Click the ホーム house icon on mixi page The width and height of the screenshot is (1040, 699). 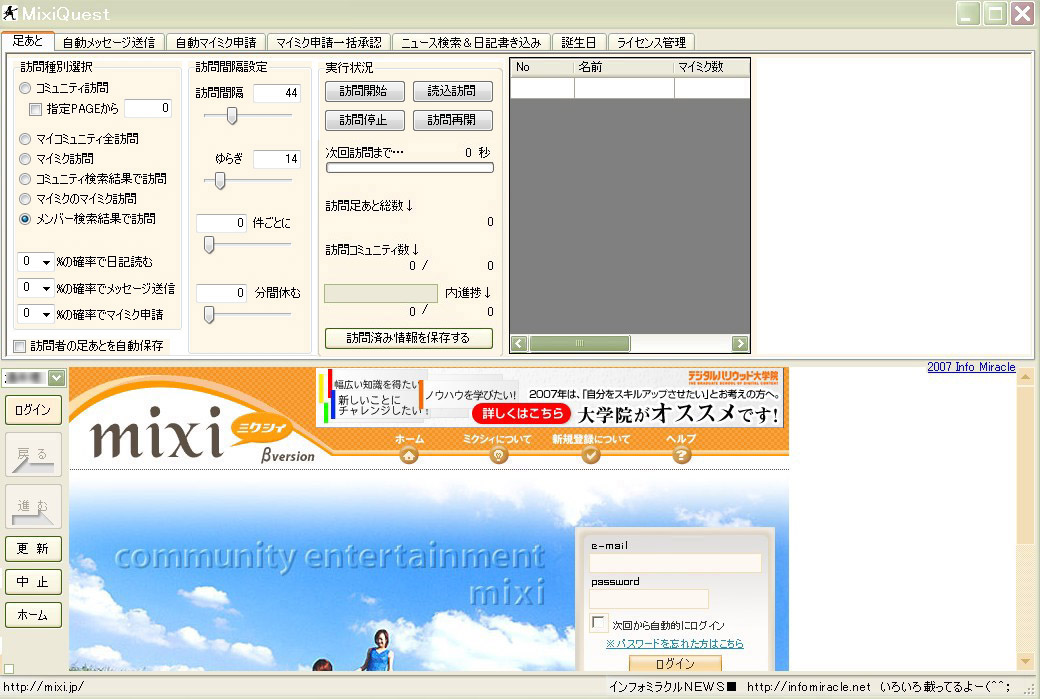coord(409,455)
